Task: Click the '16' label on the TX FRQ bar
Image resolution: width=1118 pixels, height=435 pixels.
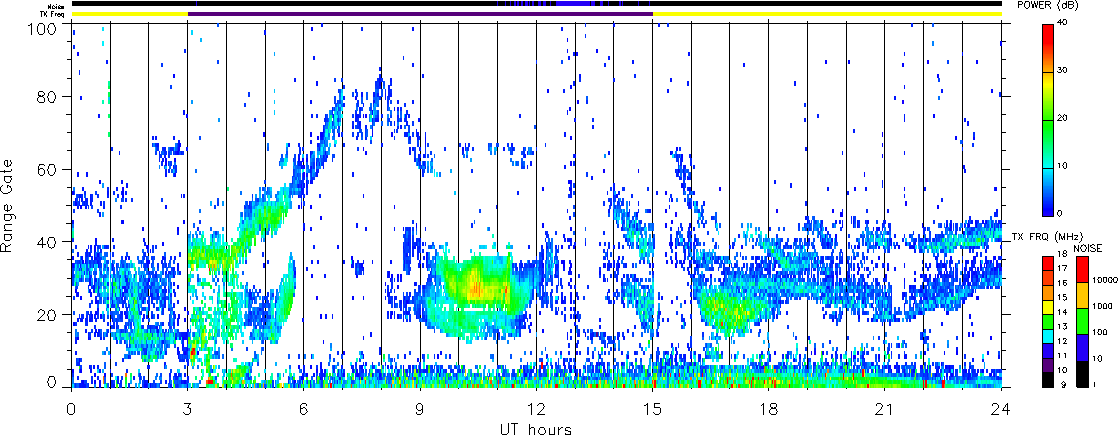Action: click(1062, 283)
